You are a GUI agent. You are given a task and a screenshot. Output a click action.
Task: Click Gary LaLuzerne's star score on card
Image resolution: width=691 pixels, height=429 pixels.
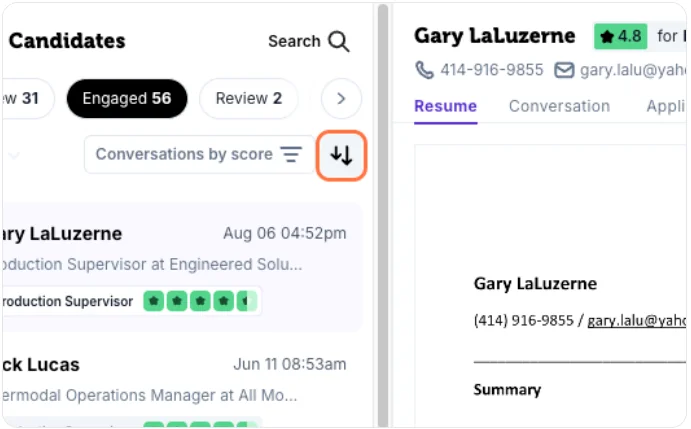point(201,301)
